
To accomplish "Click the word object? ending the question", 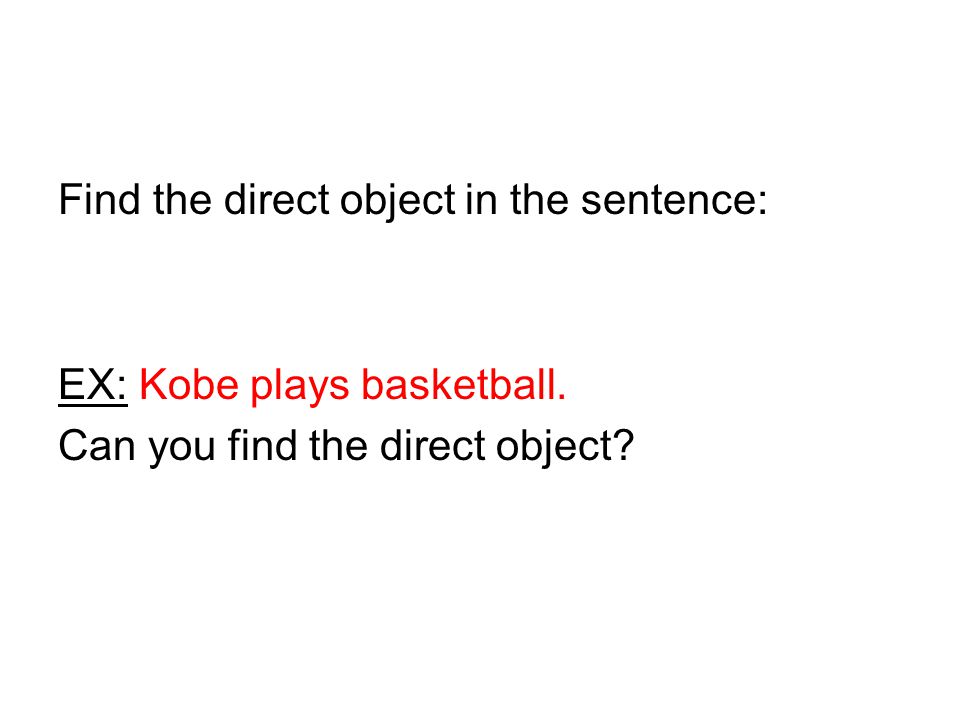I will coord(564,449).
